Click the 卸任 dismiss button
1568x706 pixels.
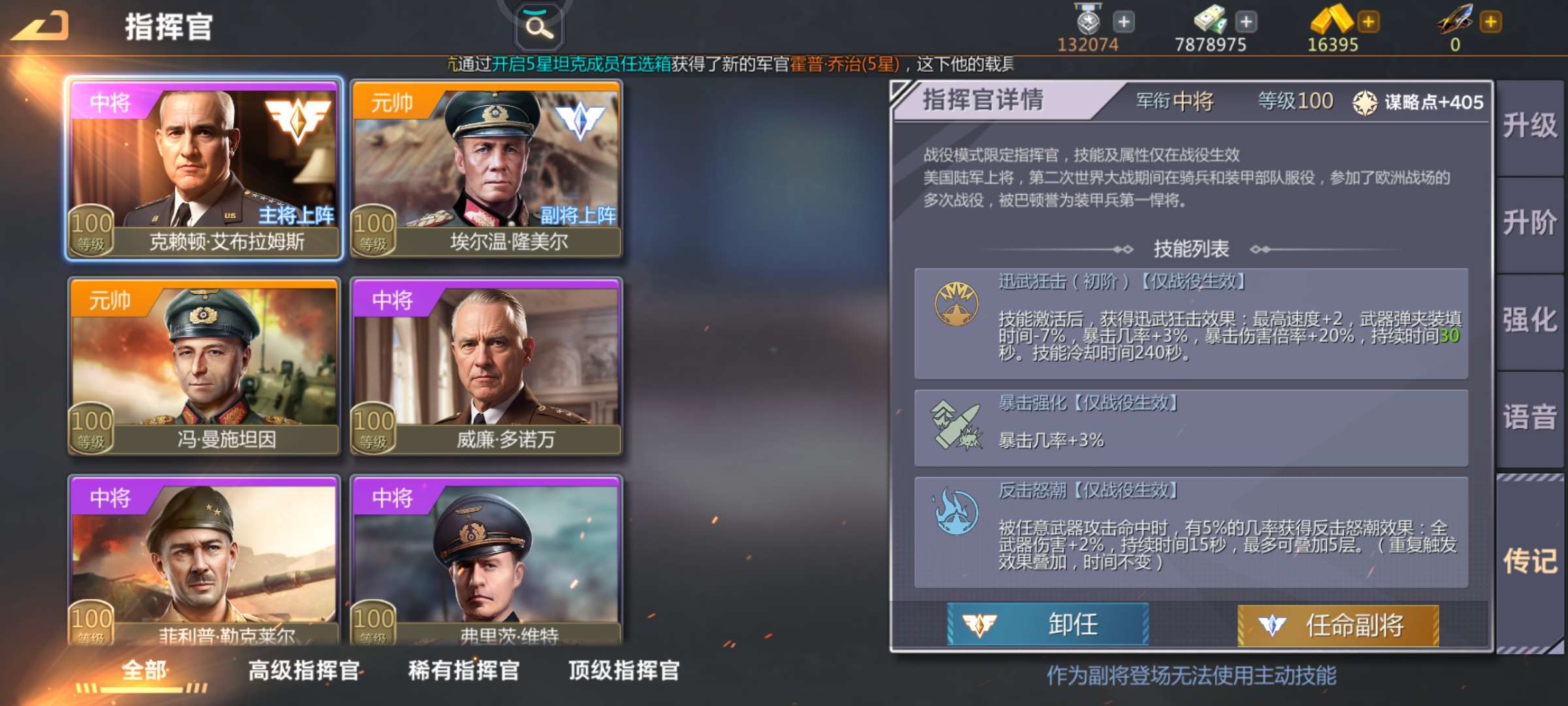pos(1048,625)
